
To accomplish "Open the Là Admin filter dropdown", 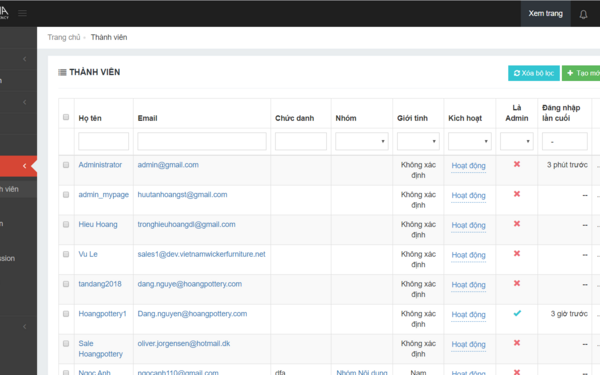I will tap(517, 141).
